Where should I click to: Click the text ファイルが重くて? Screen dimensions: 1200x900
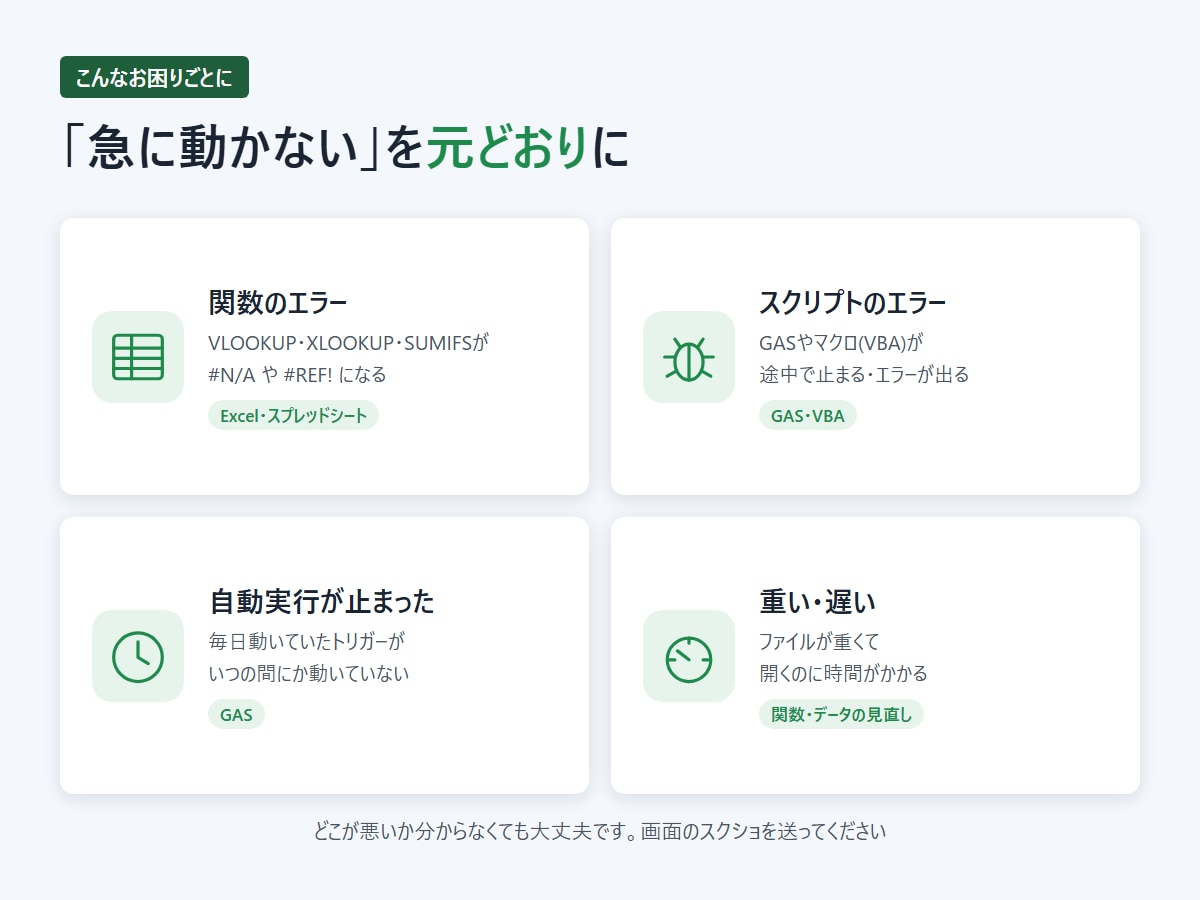[x=820, y=642]
